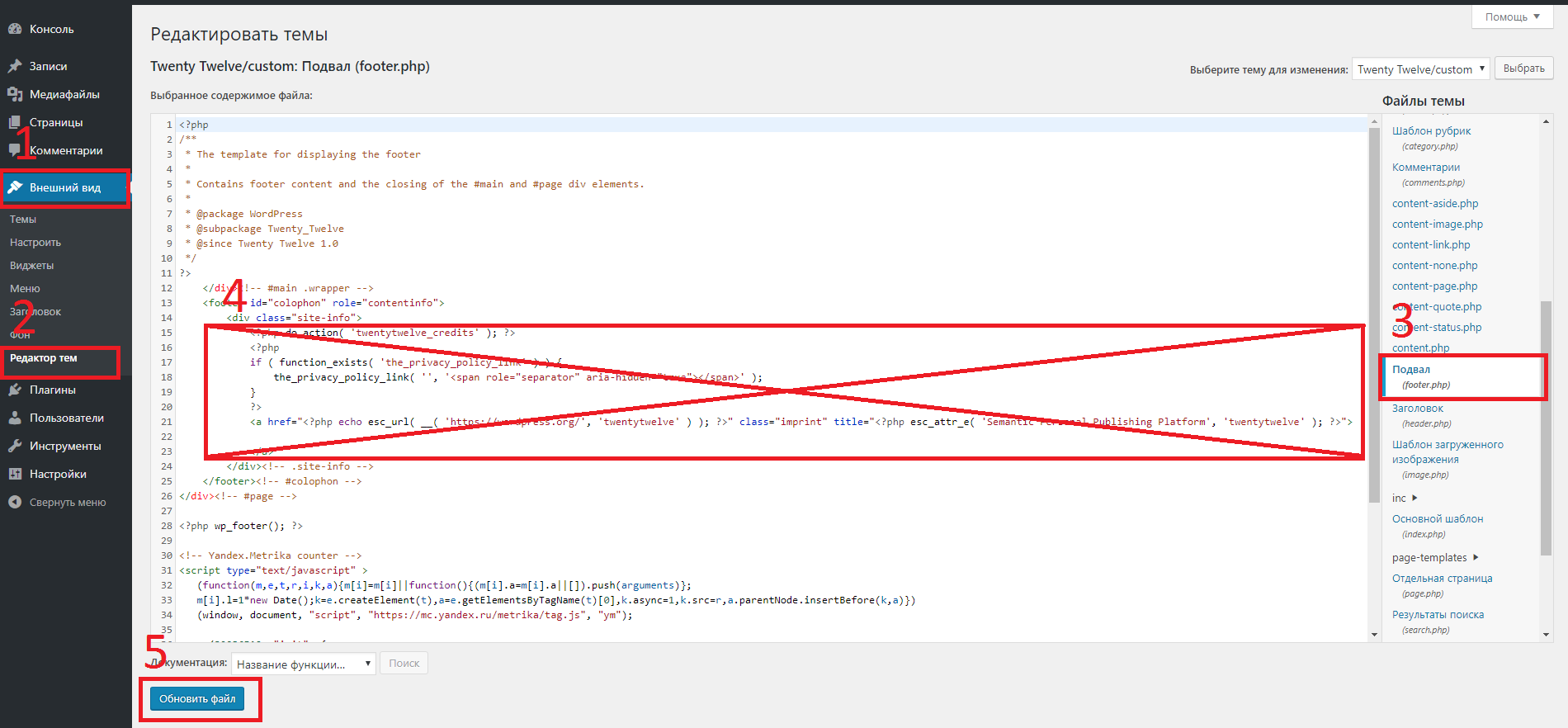Click the code editor vertical scrollbar

(1374, 314)
